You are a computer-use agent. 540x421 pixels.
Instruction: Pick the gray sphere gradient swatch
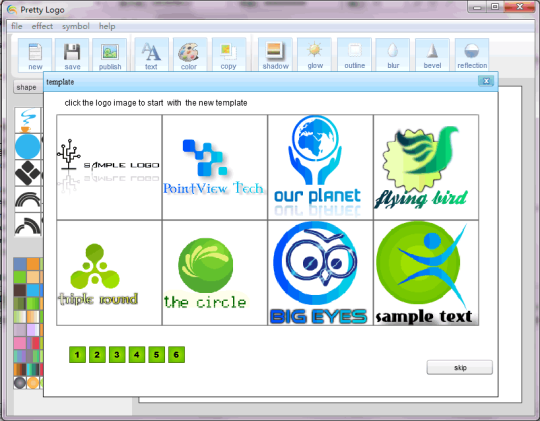(20, 383)
